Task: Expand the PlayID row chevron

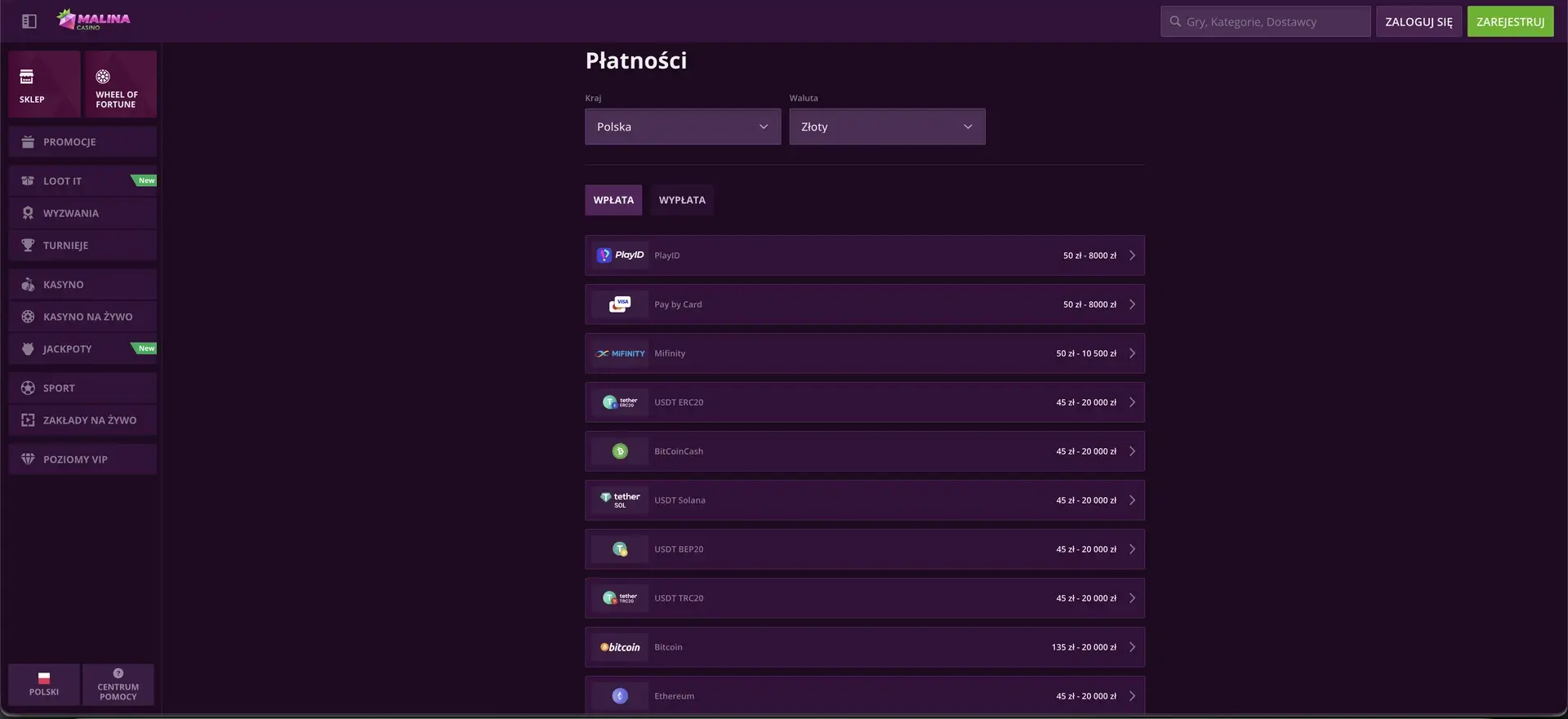Action: click(1132, 255)
